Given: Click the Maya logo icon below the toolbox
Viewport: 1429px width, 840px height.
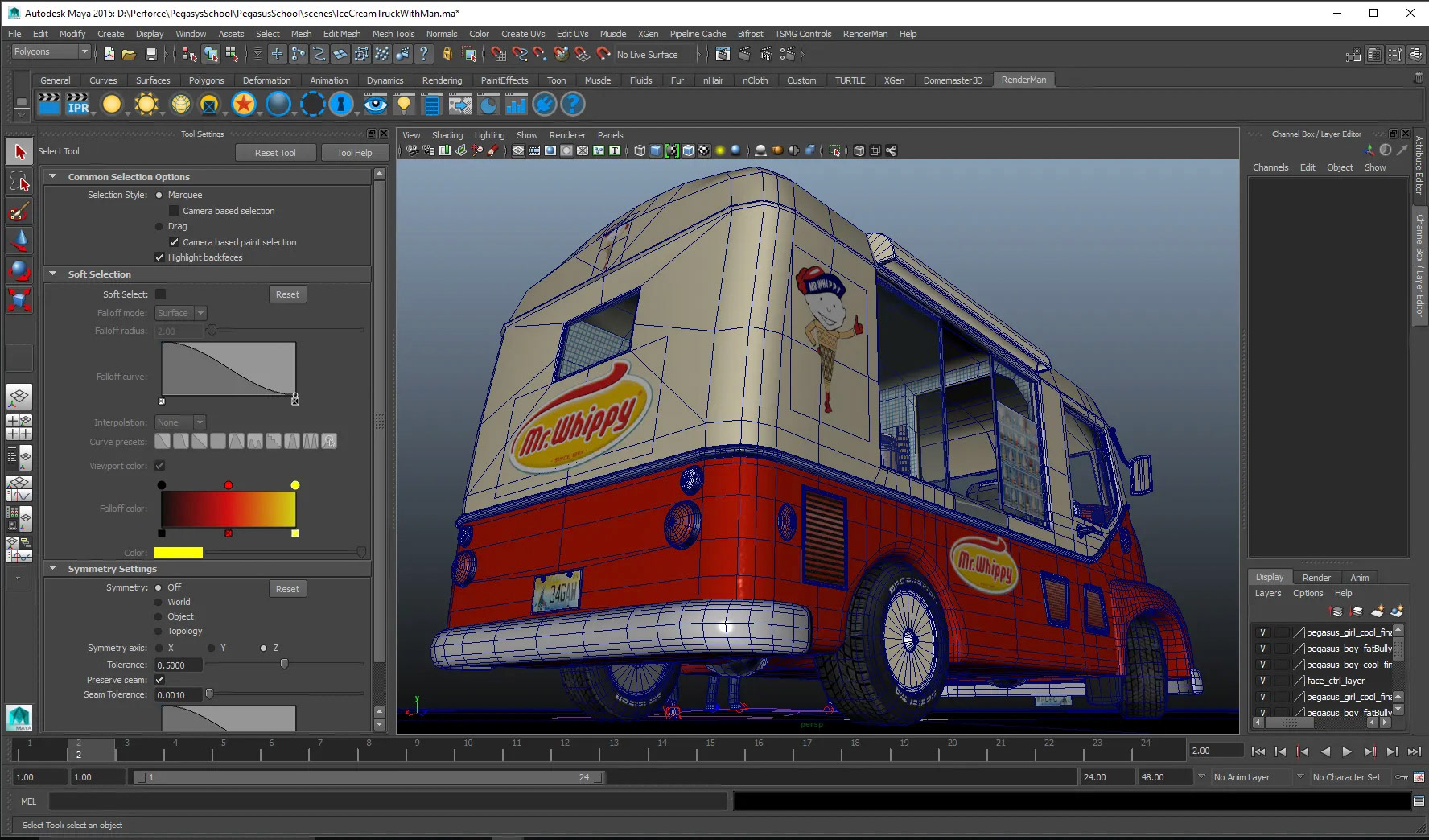Looking at the screenshot, I should coord(19,718).
